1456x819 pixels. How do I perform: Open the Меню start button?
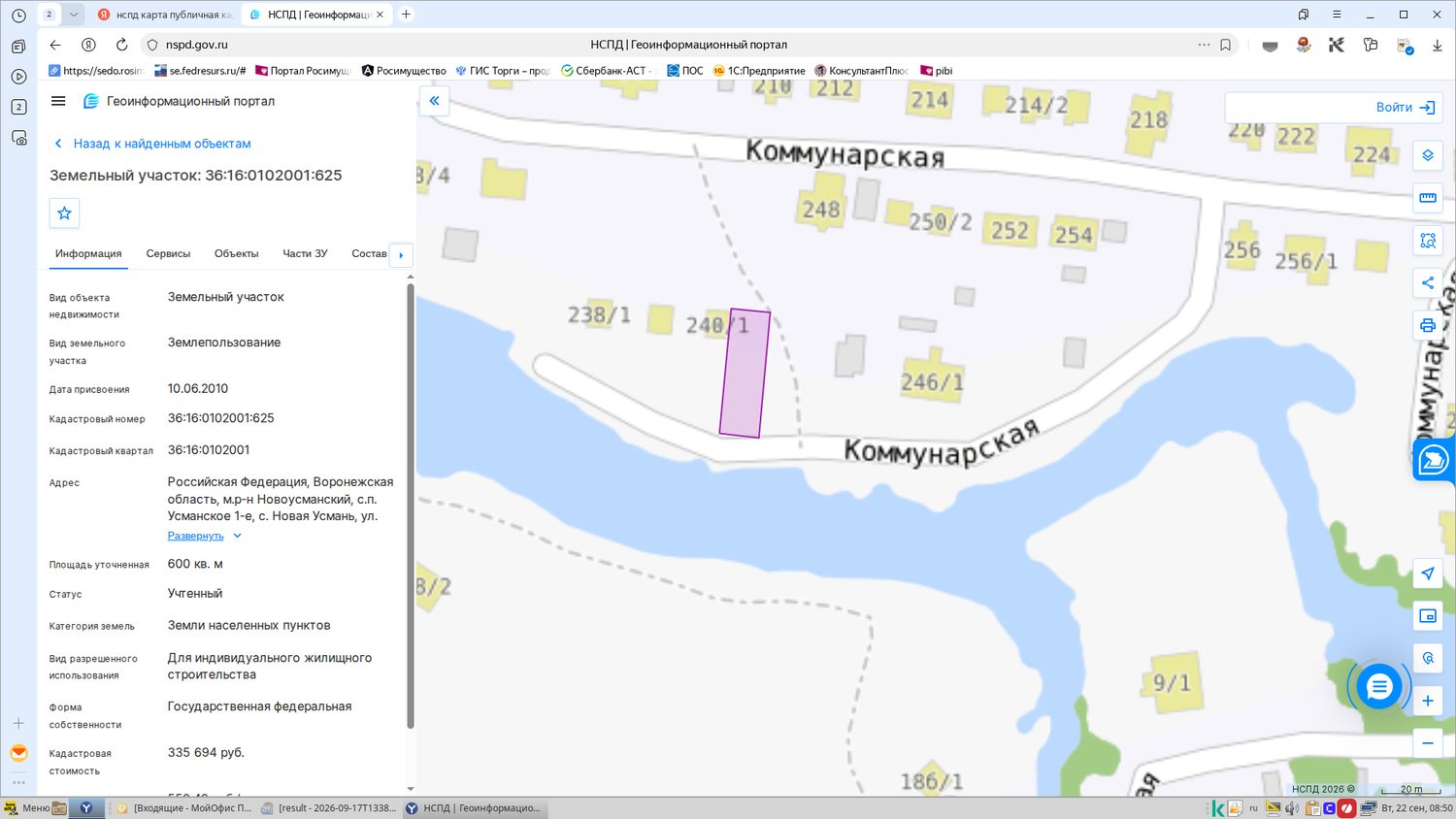coord(27,807)
